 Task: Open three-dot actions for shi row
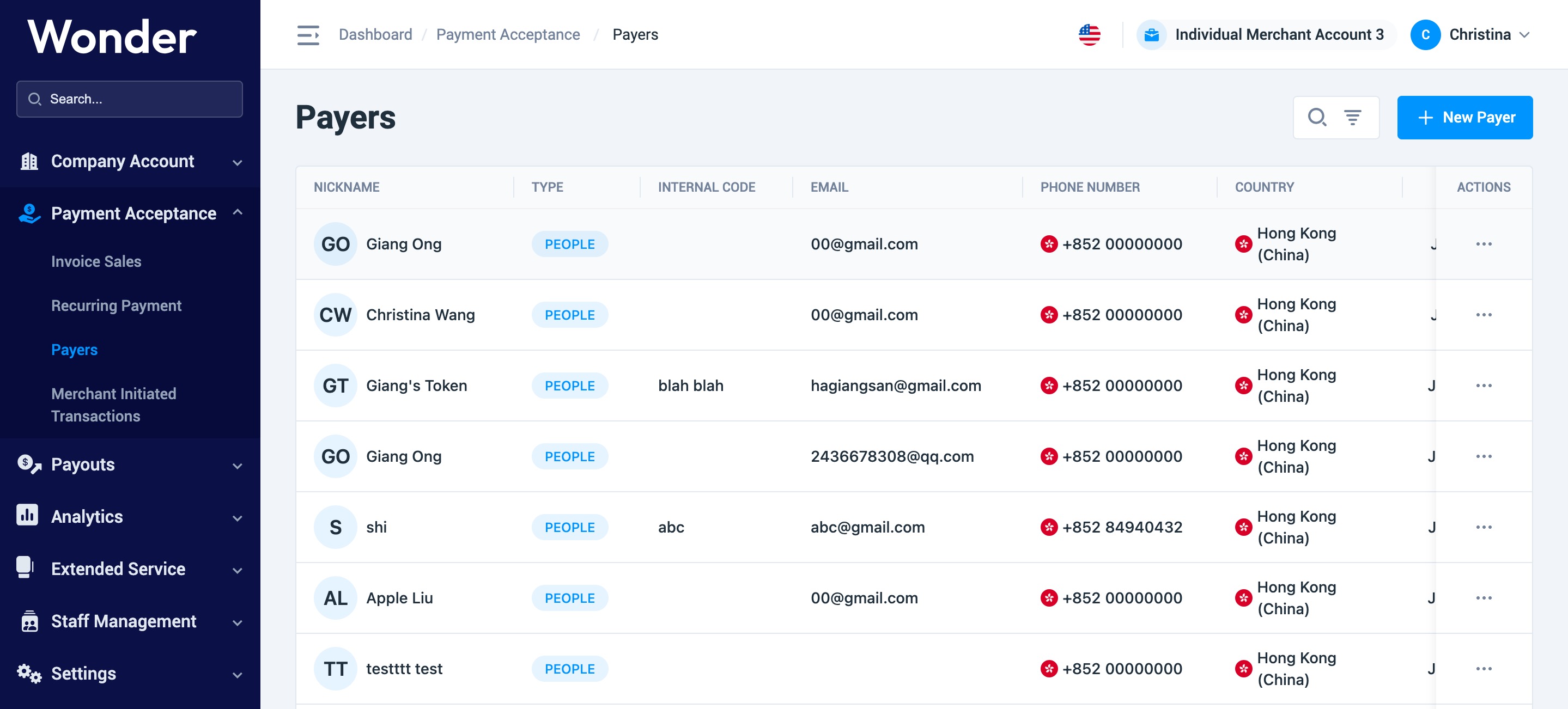pyautogui.click(x=1484, y=527)
